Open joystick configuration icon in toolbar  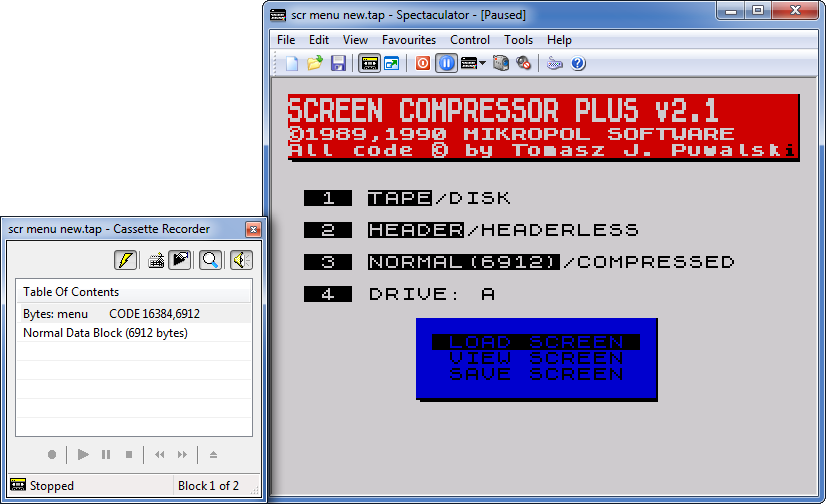(x=554, y=64)
